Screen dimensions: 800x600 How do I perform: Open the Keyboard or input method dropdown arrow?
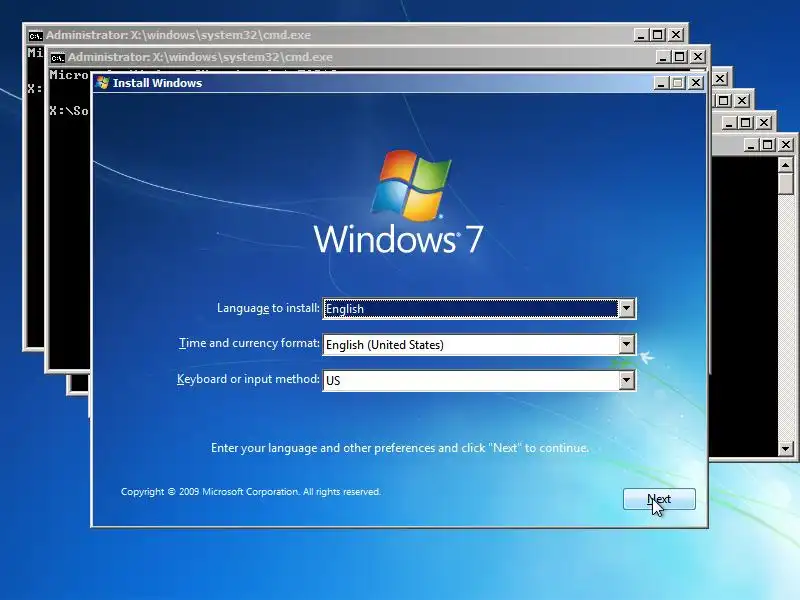point(626,380)
